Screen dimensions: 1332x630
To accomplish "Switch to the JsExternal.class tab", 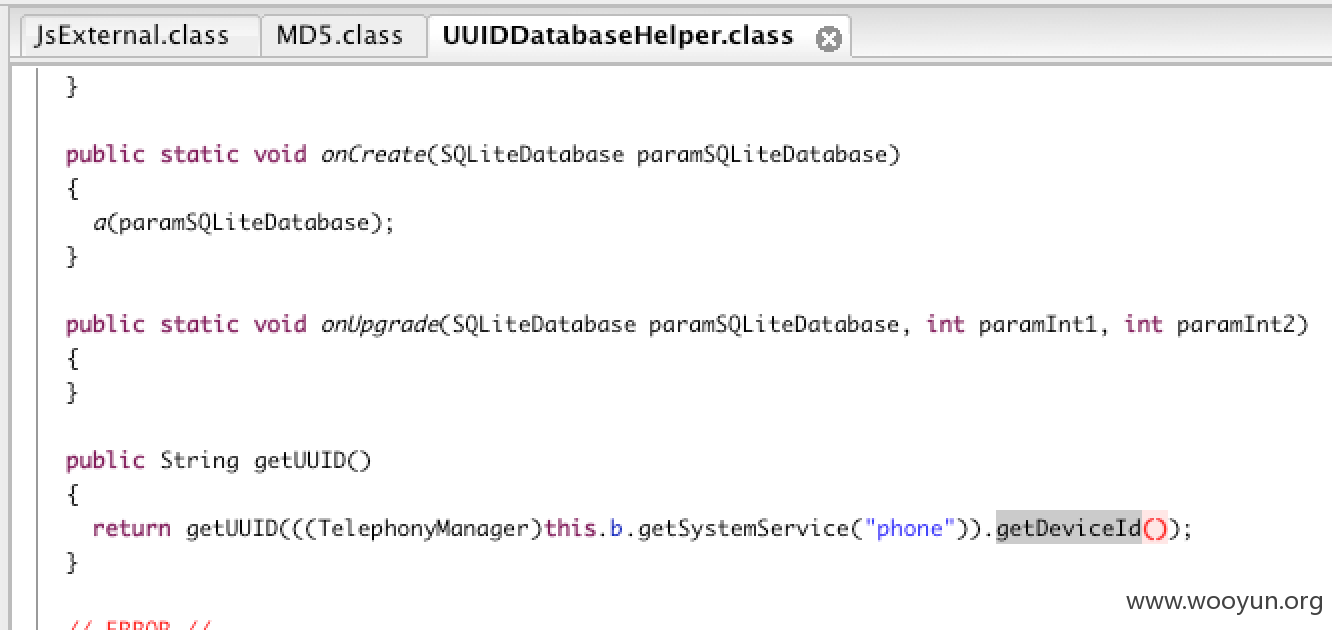I will click(131, 36).
